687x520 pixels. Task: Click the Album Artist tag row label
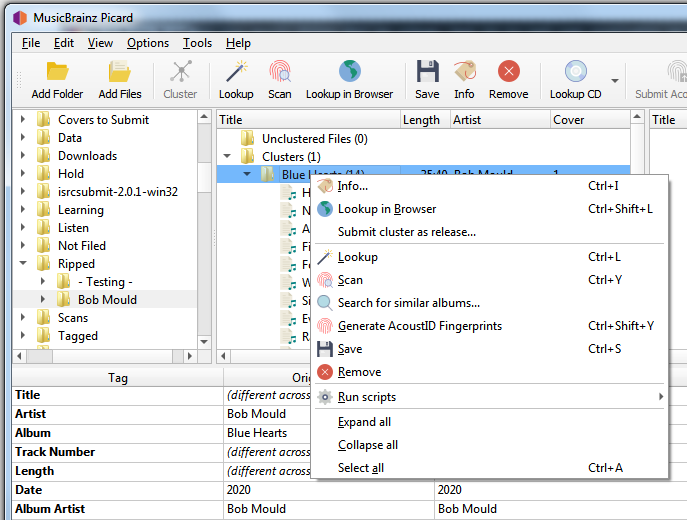coord(50,509)
